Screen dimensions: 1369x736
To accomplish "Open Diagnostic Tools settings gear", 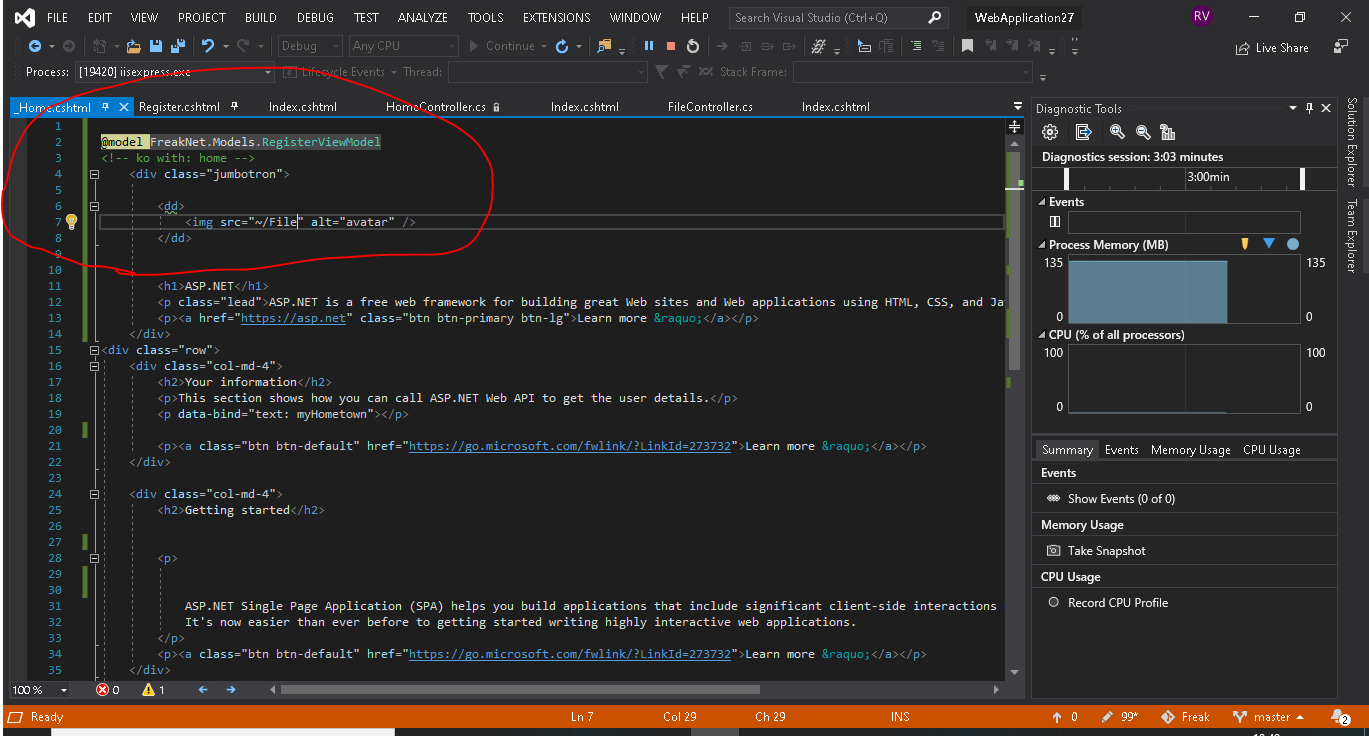I will click(x=1050, y=132).
